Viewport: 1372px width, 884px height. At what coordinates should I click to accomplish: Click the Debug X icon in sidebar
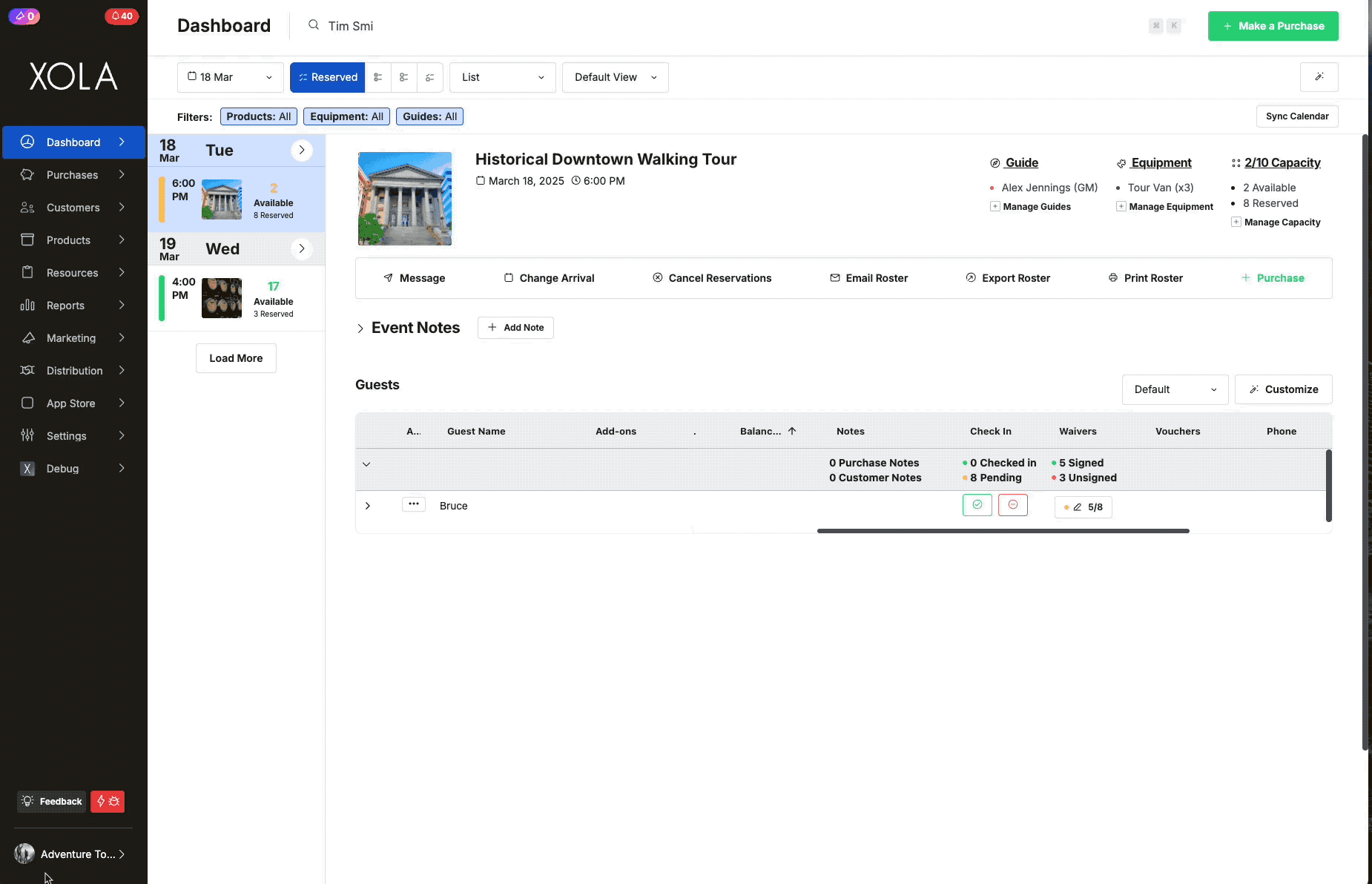pyautogui.click(x=27, y=468)
